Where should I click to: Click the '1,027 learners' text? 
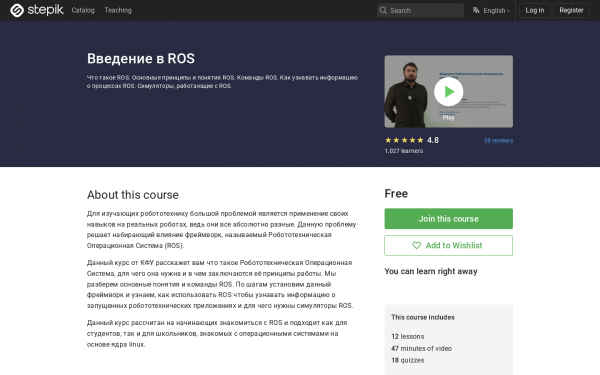tap(404, 151)
